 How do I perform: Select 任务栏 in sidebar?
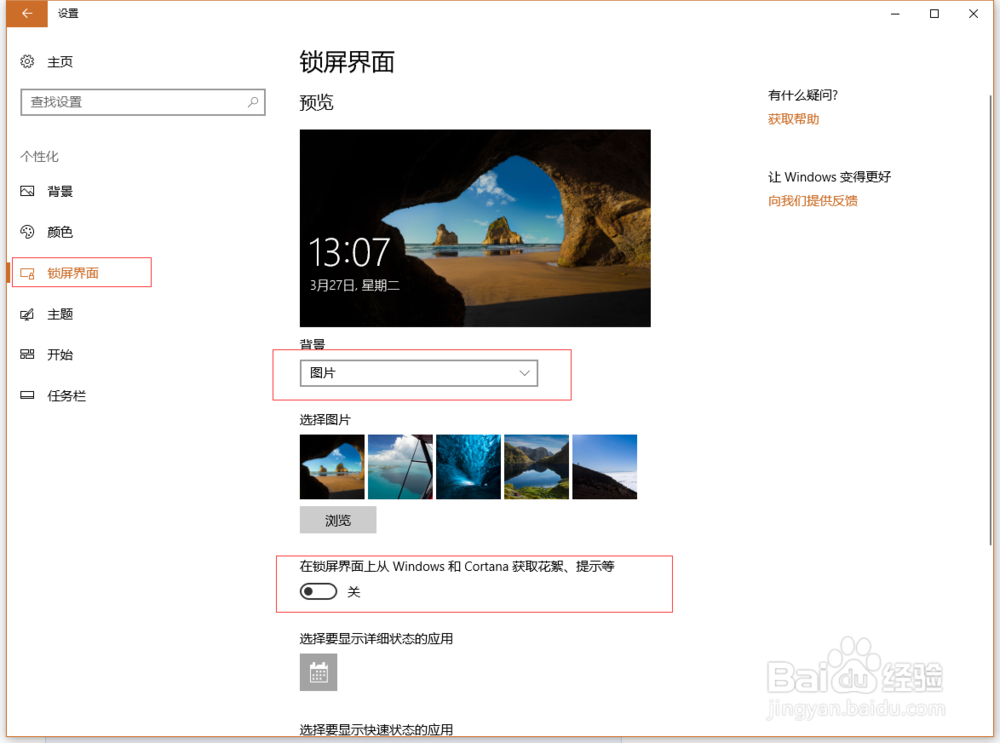pos(66,396)
